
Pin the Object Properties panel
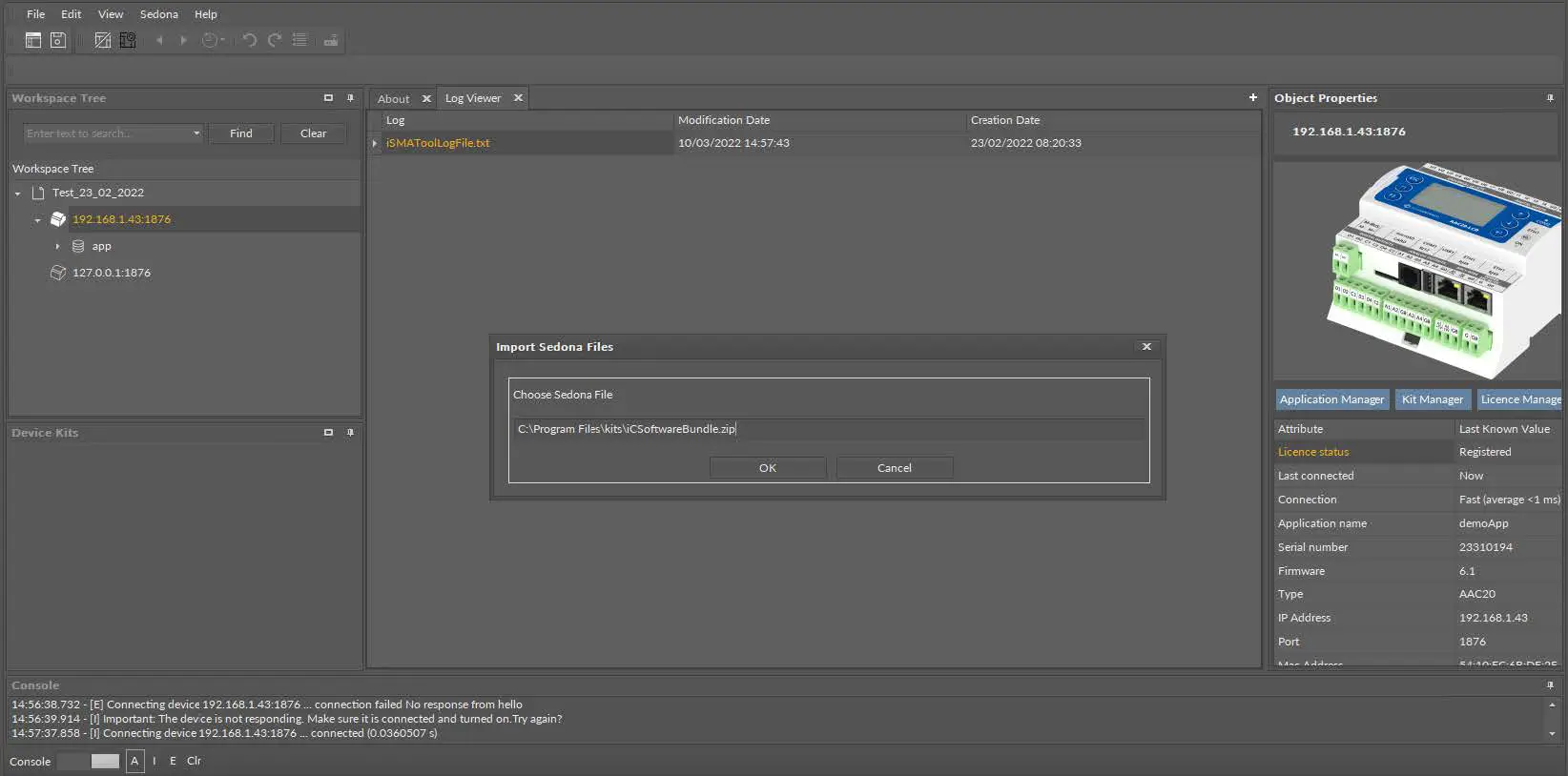(1550, 98)
